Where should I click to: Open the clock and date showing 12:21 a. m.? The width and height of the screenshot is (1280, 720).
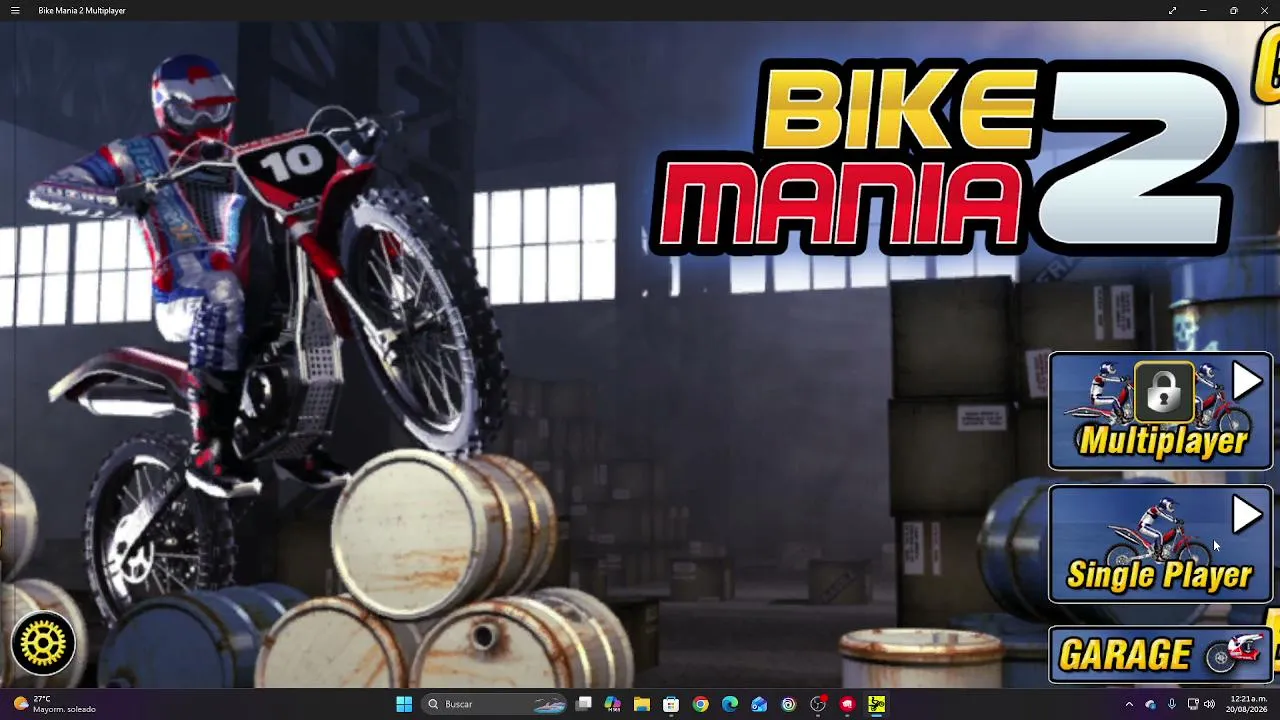(1248, 704)
